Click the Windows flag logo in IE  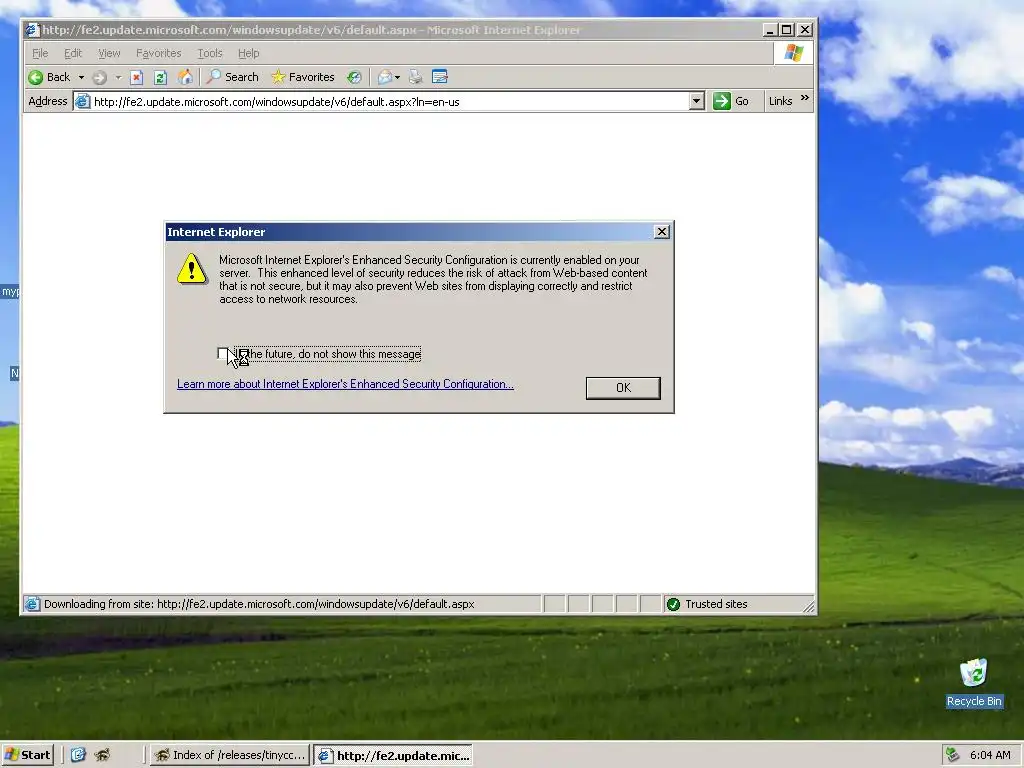[793, 53]
